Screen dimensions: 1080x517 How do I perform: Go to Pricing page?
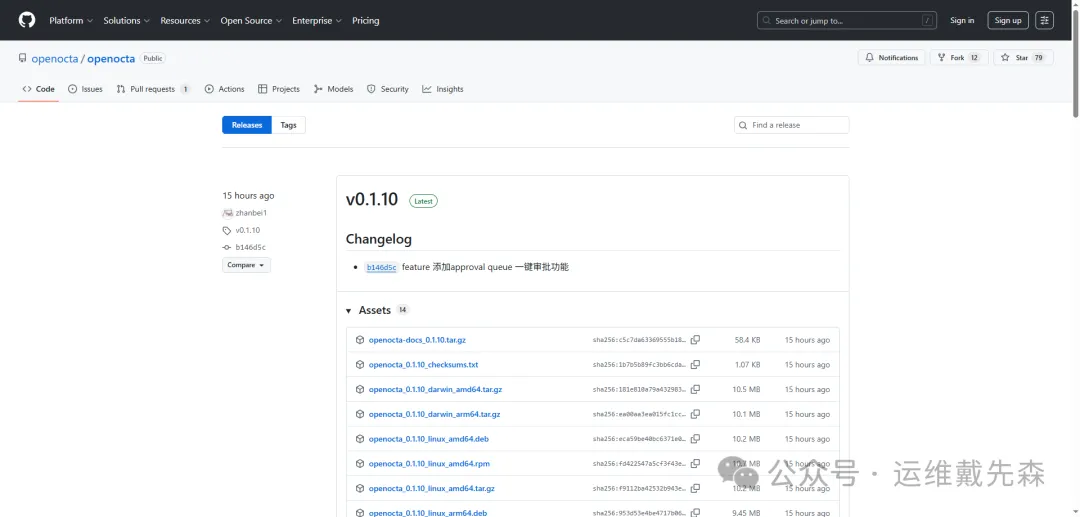point(366,21)
